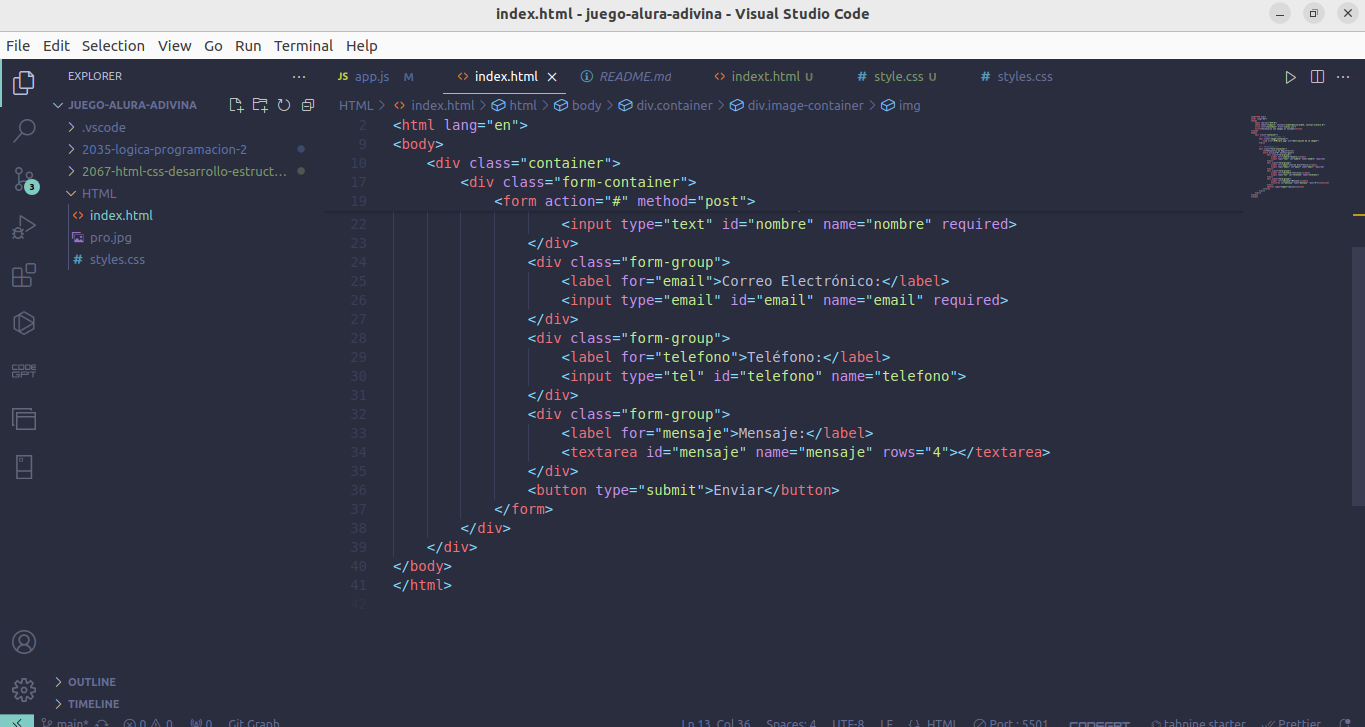The width and height of the screenshot is (1365, 727).
Task: Close the index.html editor tab
Action: [552, 77]
